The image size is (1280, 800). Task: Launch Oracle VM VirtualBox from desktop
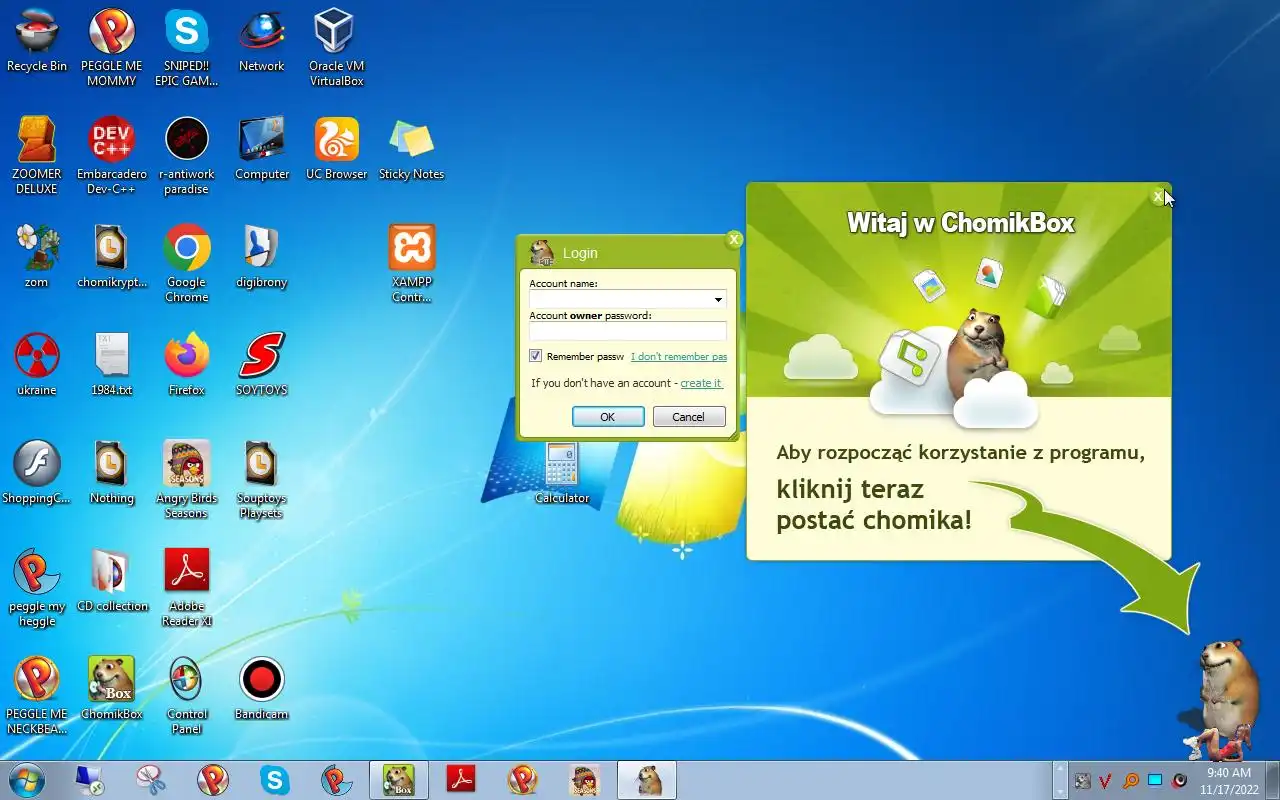336,48
